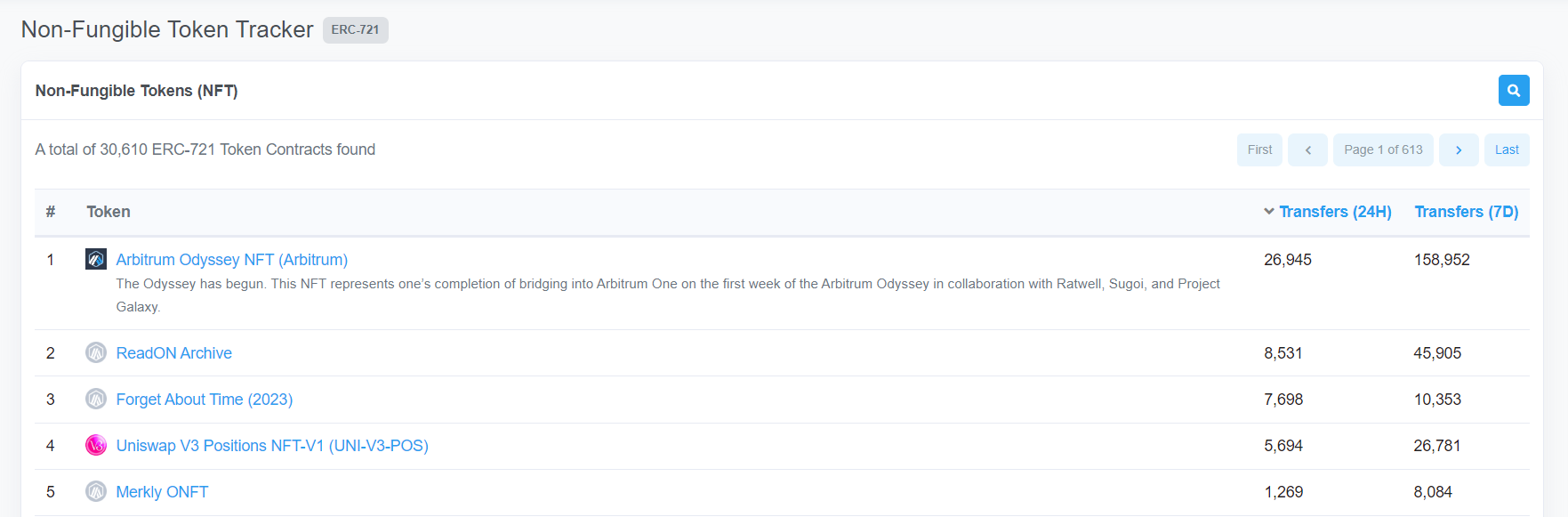Sort by the Transfers (7D) column

[1467, 212]
